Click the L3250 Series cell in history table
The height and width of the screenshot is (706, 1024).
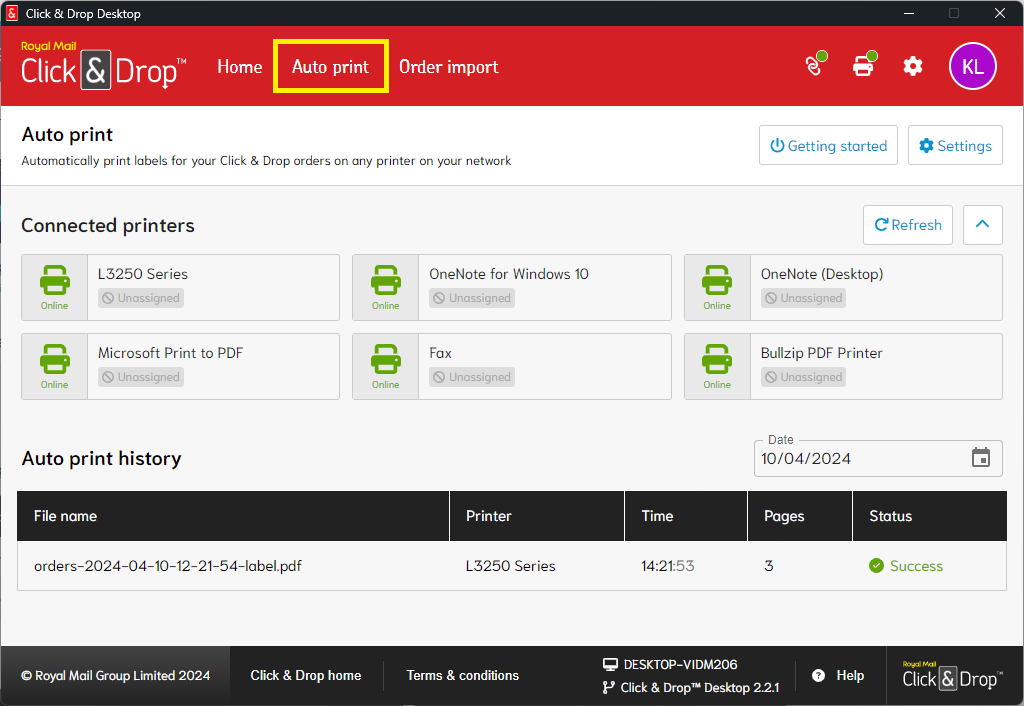click(x=511, y=566)
